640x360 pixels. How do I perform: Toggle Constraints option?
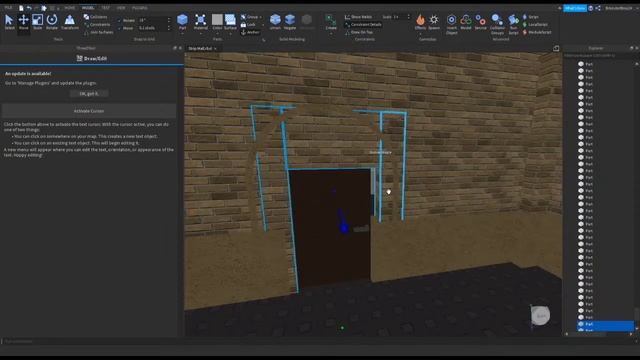tap(97, 24)
